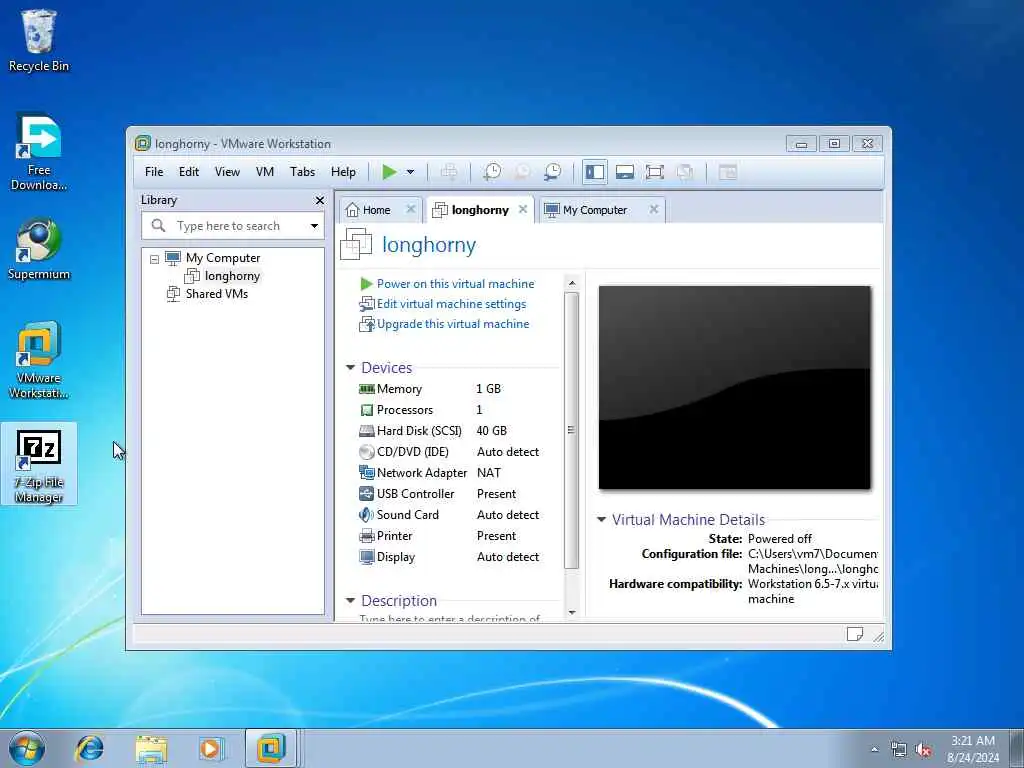Click the 40 GB hard disk value
This screenshot has width=1024, height=768.
point(492,430)
